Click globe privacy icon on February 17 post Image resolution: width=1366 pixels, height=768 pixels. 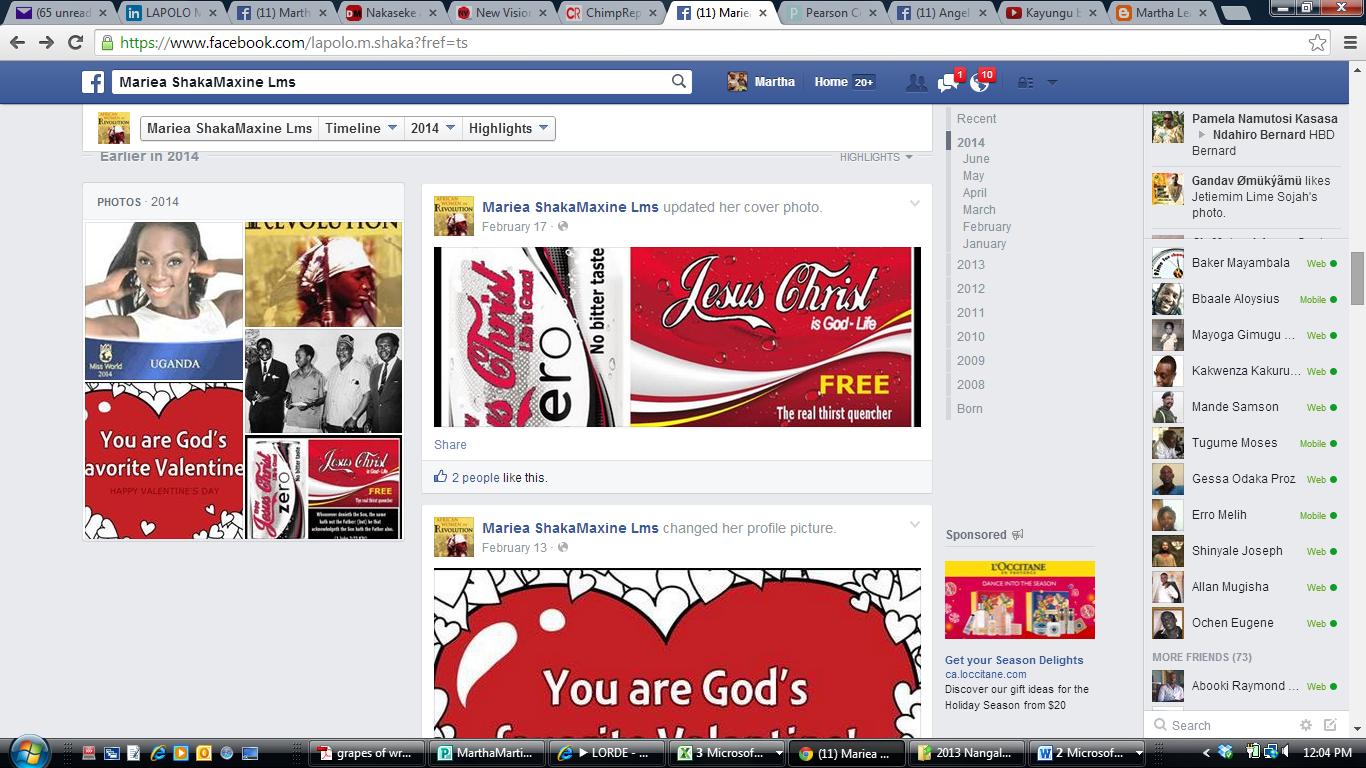[x=563, y=227]
